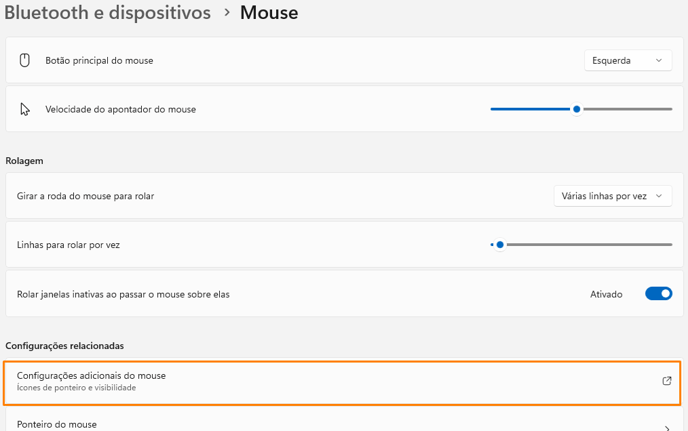Screen dimensions: 688x431
Task: Click the mouse pointer speed slider handle
Action: (x=577, y=109)
